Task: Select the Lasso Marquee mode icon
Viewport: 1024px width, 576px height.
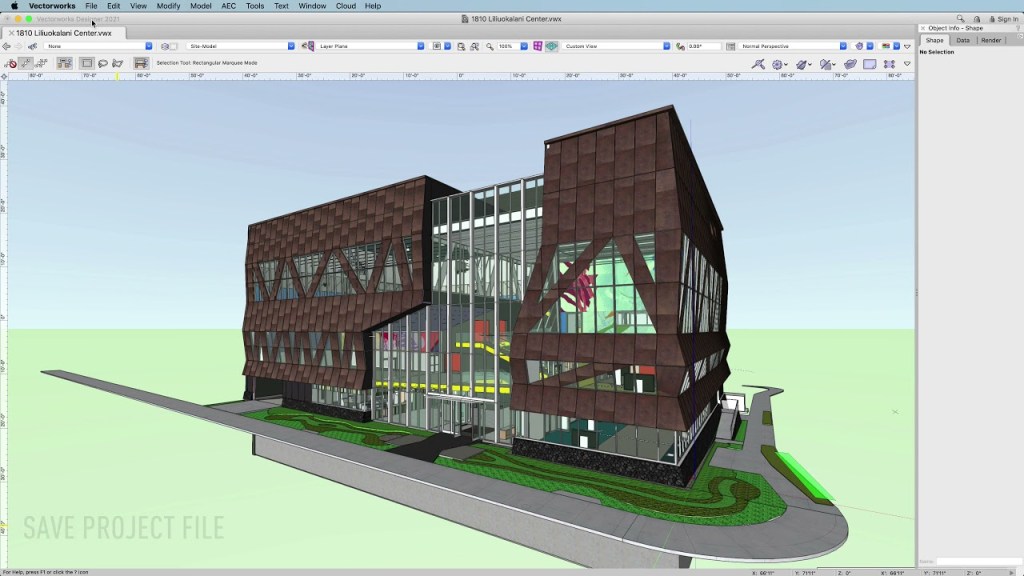Action: [103, 63]
